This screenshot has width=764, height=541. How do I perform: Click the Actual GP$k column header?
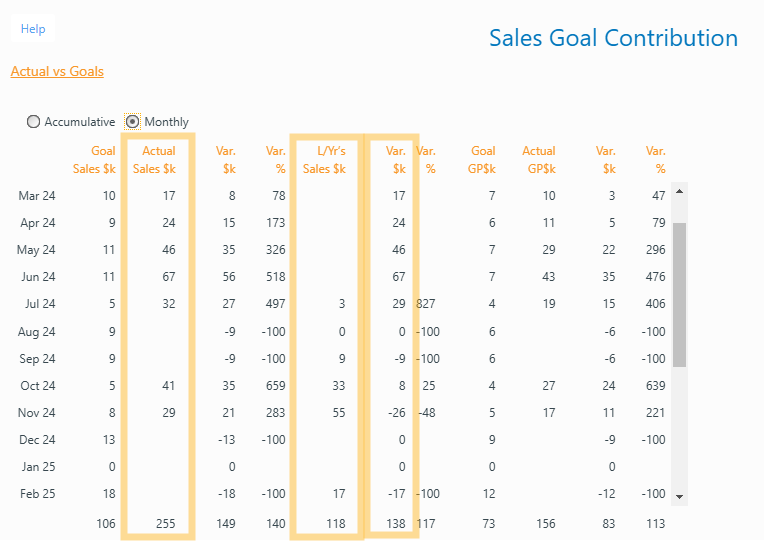pyautogui.click(x=539, y=160)
